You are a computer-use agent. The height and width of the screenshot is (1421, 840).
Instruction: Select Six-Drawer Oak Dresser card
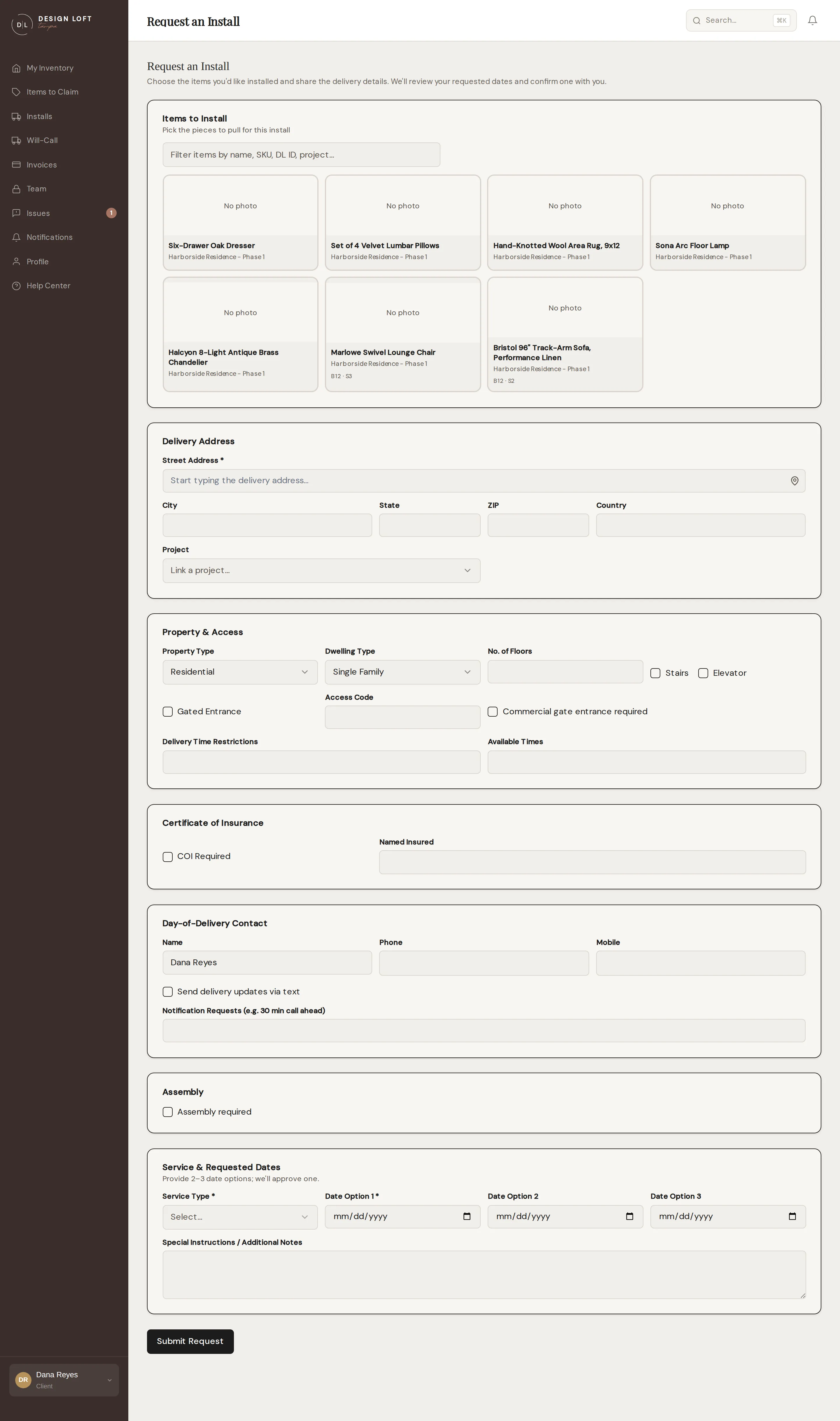click(x=240, y=223)
